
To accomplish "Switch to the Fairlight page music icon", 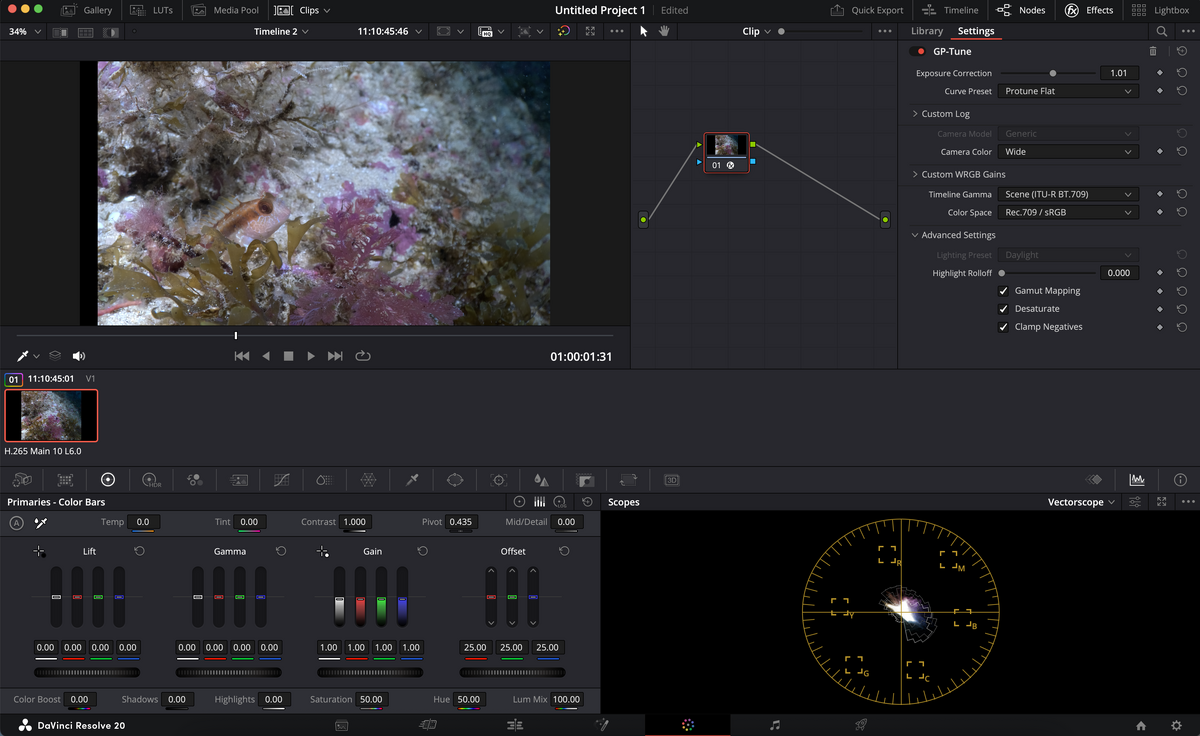I will [774, 724].
